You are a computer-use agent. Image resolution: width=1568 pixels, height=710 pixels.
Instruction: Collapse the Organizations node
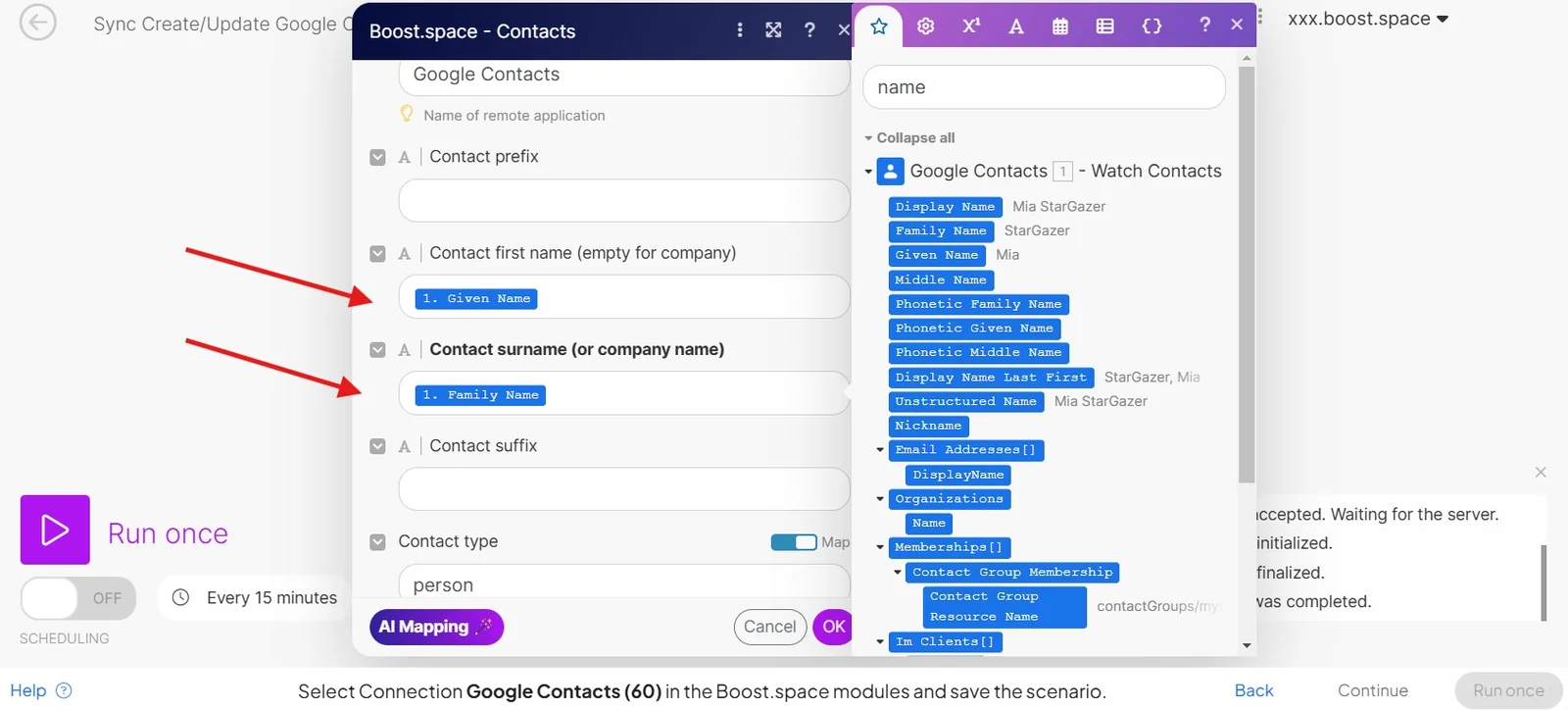pyautogui.click(x=880, y=499)
